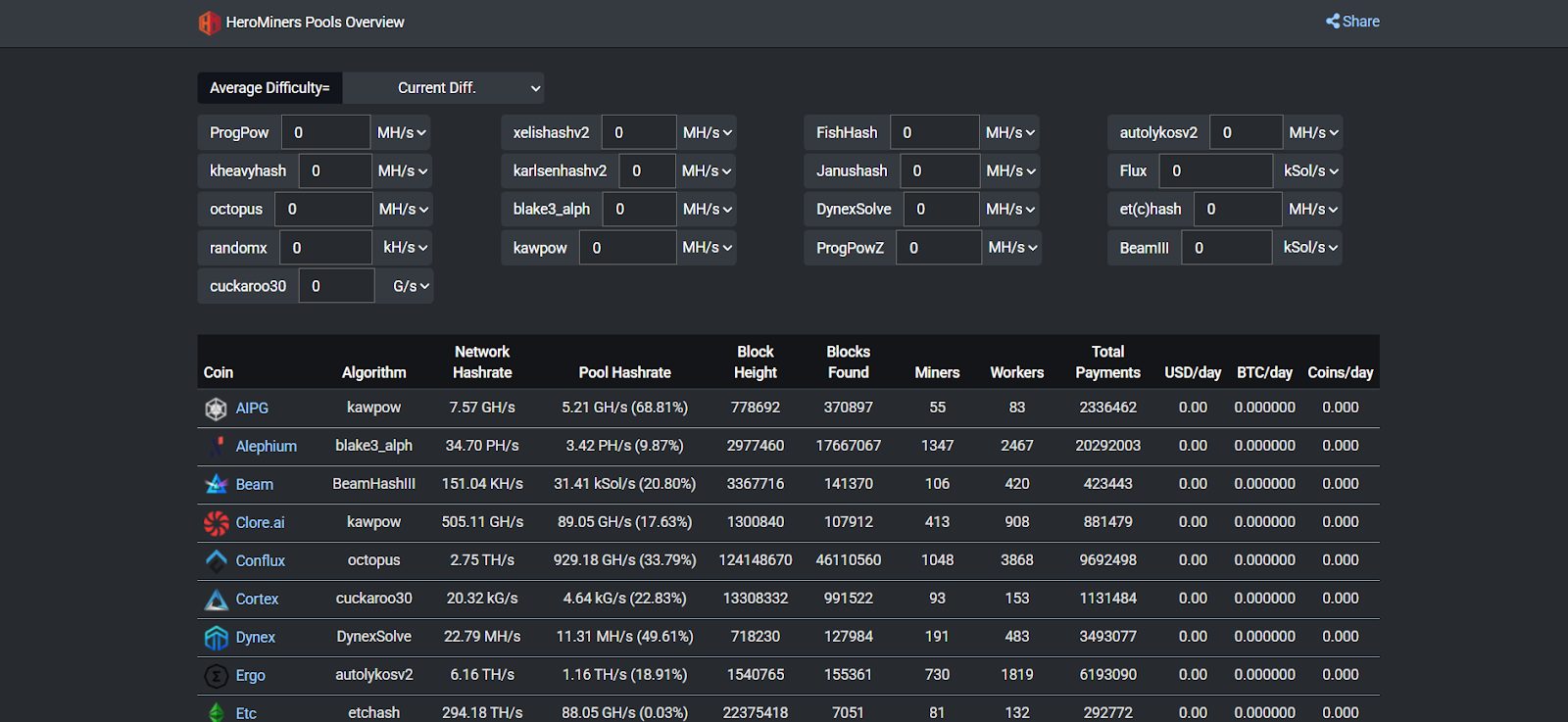
Task: Sort by Miners column header
Action: pyautogui.click(x=937, y=372)
